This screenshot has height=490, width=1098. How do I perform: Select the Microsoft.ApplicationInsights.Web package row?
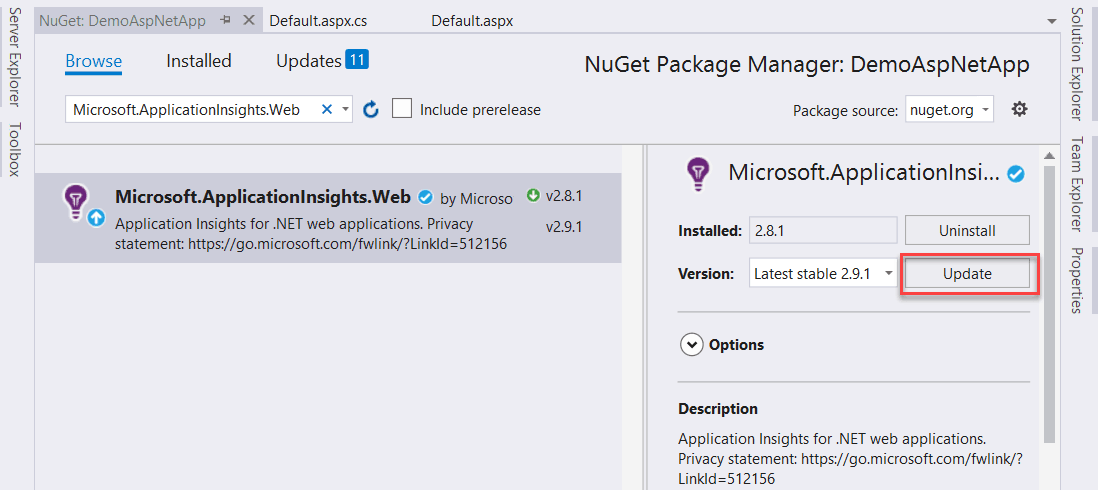(x=328, y=218)
